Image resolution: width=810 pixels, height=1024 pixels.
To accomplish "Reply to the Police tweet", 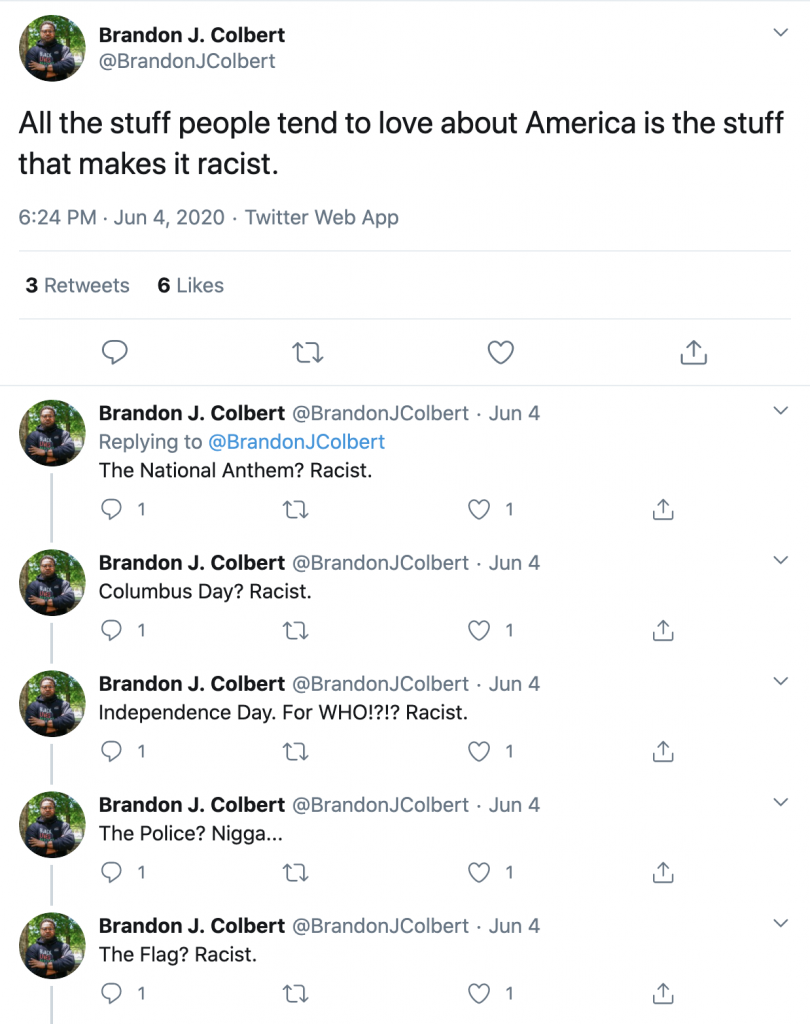I will click(x=113, y=872).
